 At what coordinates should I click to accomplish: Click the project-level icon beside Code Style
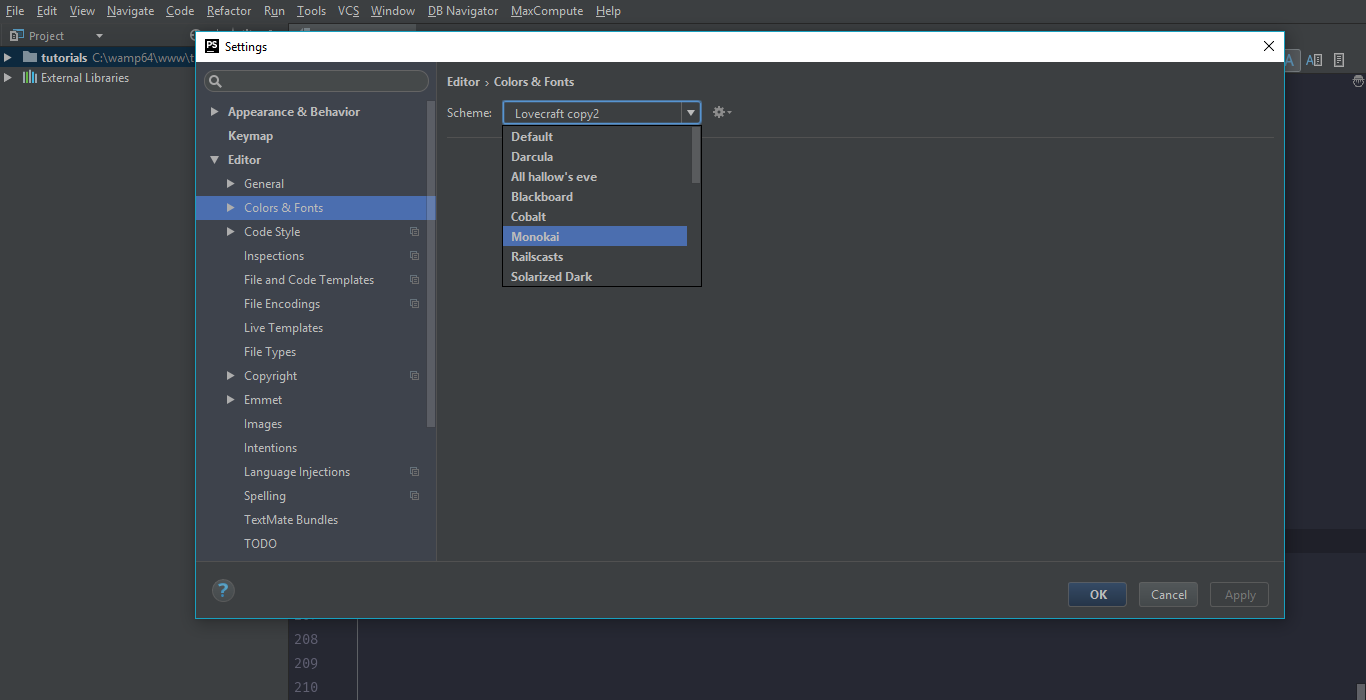[x=414, y=232]
